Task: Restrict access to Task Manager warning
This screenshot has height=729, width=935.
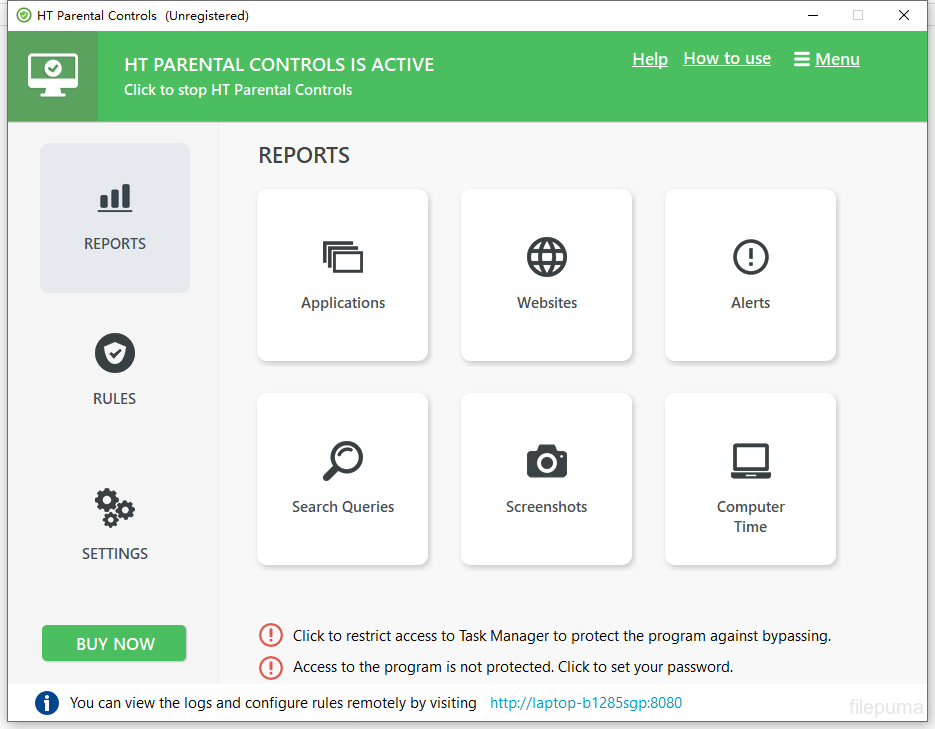Action: pyautogui.click(x=561, y=636)
